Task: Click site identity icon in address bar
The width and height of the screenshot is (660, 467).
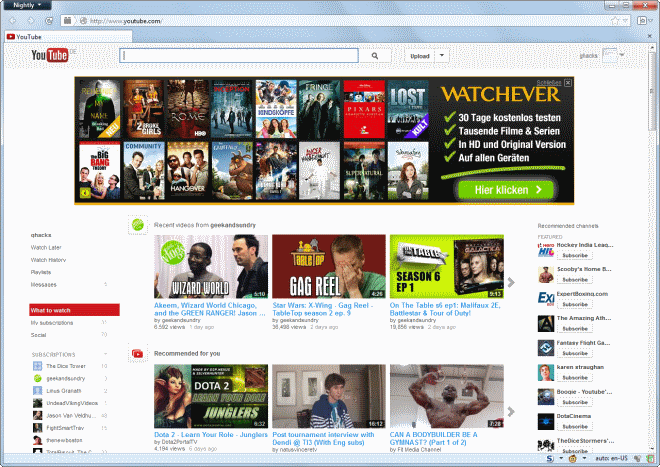Action: (83, 21)
